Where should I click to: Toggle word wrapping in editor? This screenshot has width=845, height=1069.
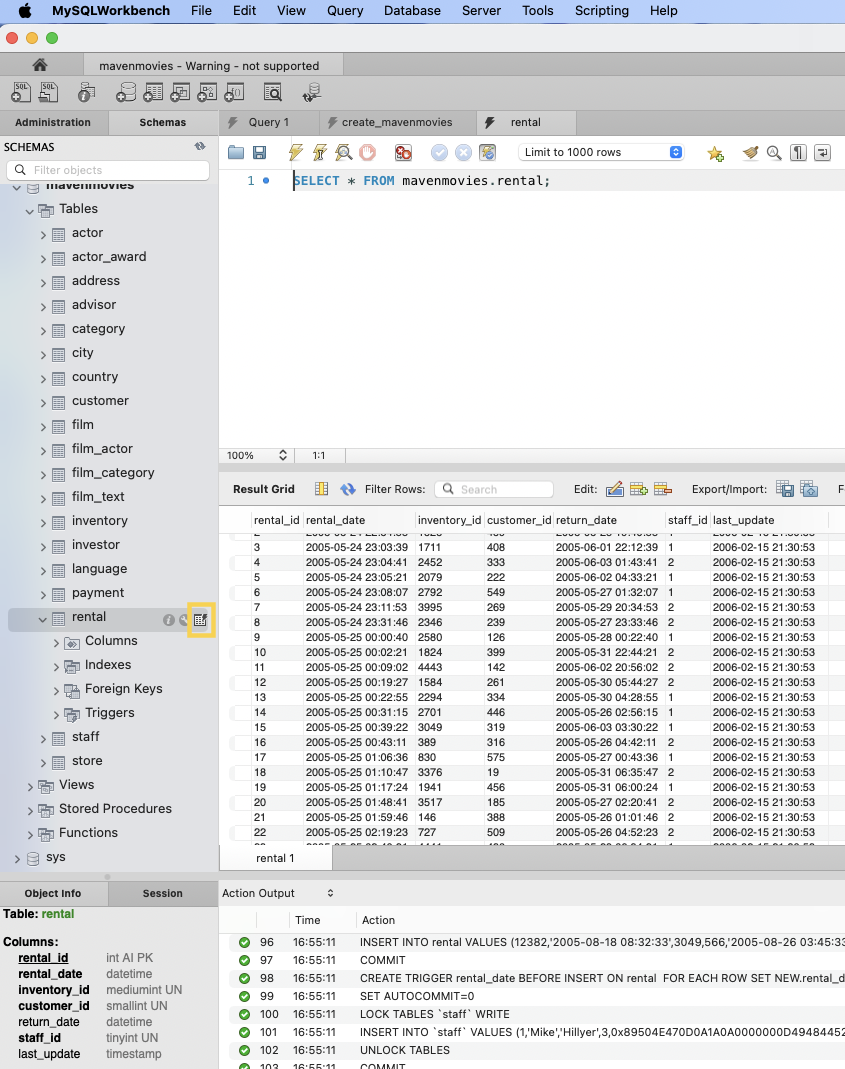(822, 153)
